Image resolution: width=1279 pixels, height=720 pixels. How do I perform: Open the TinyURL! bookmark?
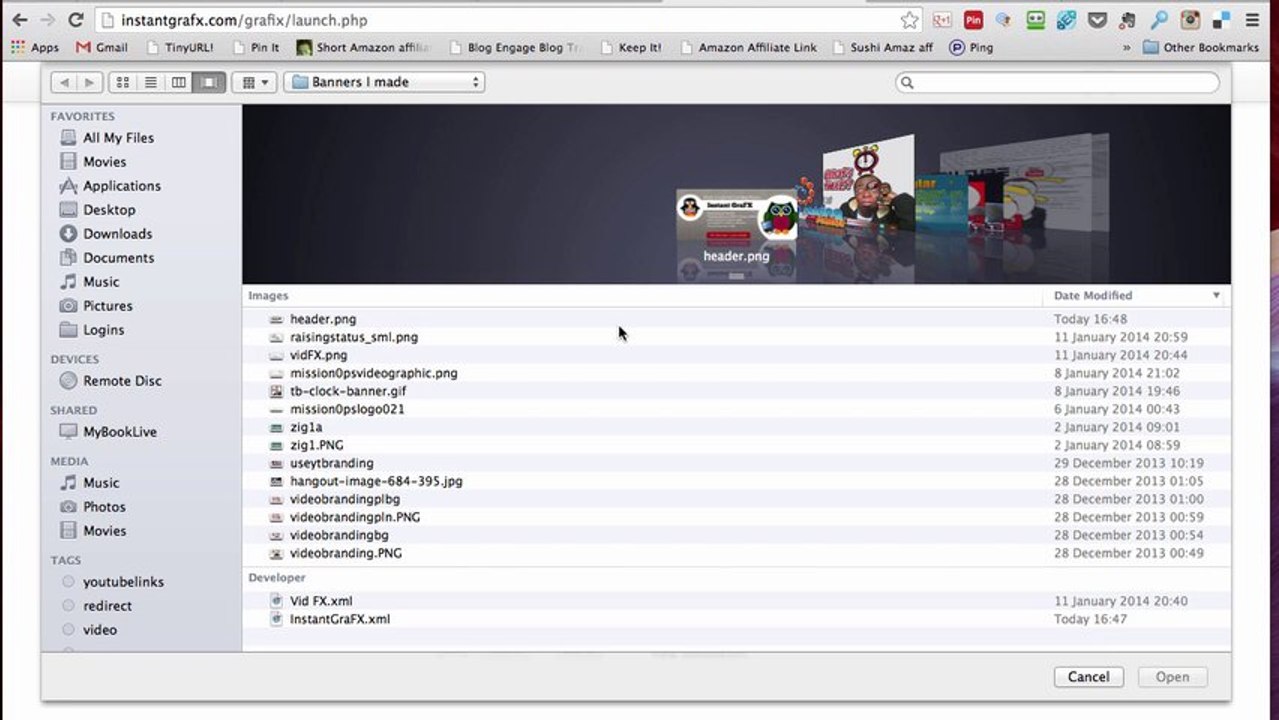click(180, 47)
